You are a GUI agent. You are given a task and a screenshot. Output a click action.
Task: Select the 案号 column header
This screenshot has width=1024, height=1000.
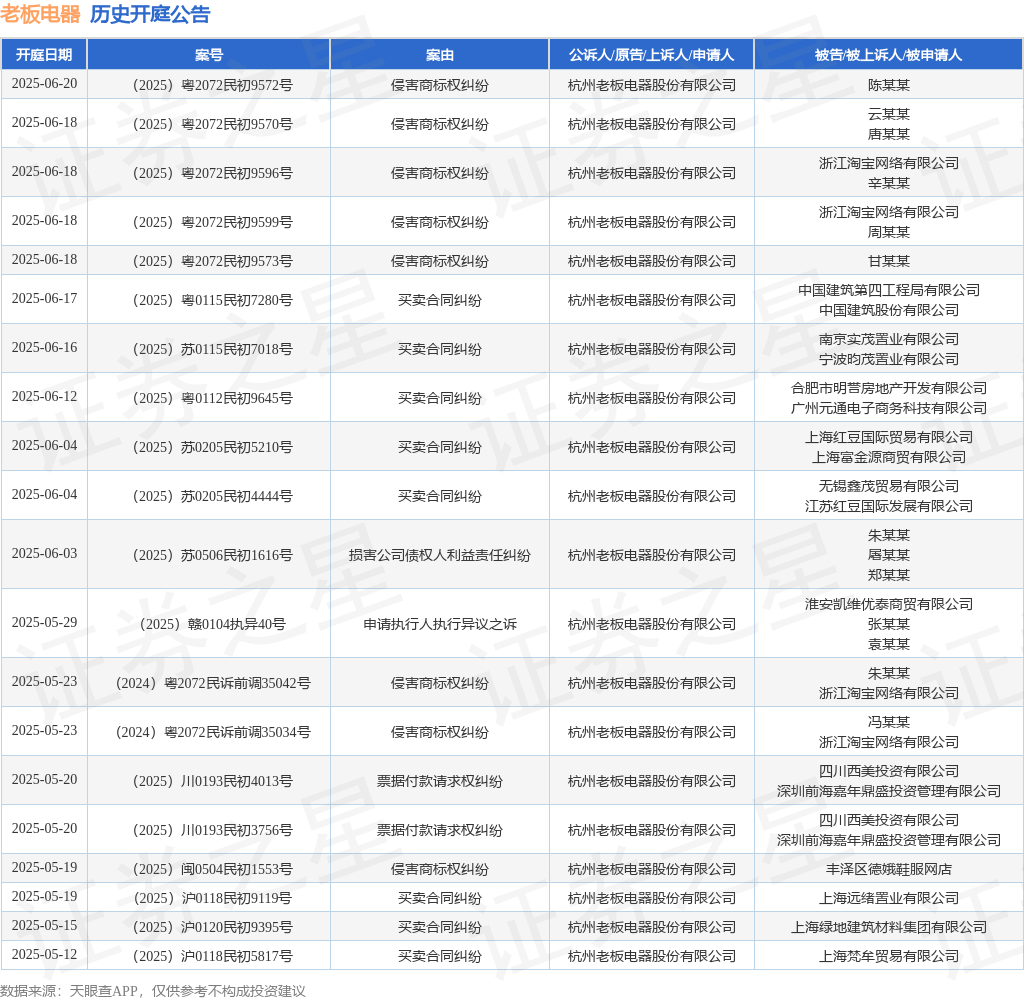tap(209, 55)
